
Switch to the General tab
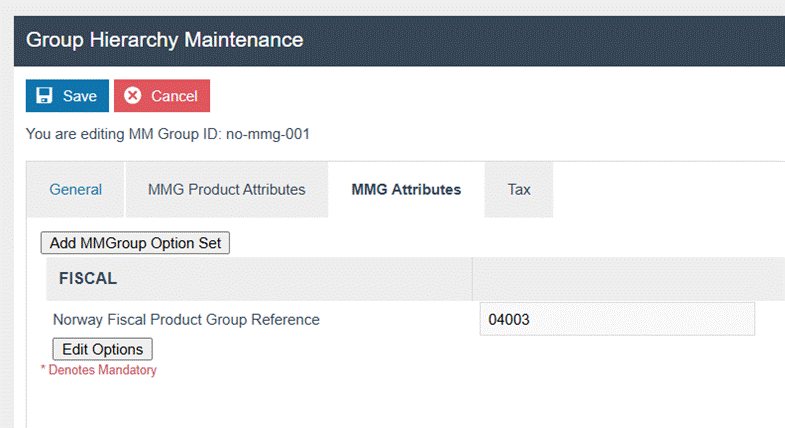76,189
